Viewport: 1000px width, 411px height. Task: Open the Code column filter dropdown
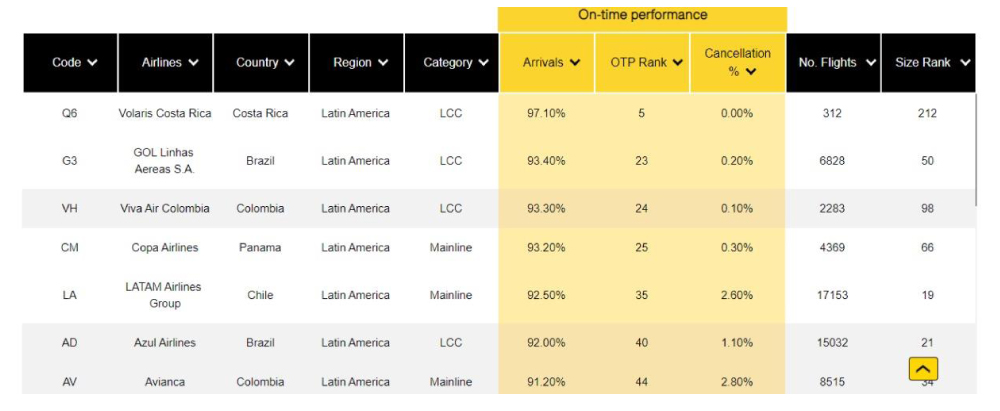point(93,63)
